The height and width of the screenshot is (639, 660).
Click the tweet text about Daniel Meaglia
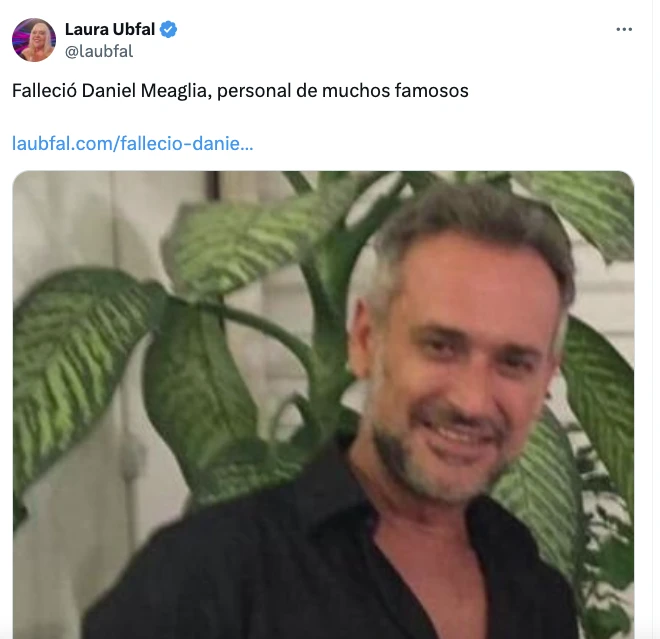point(240,91)
